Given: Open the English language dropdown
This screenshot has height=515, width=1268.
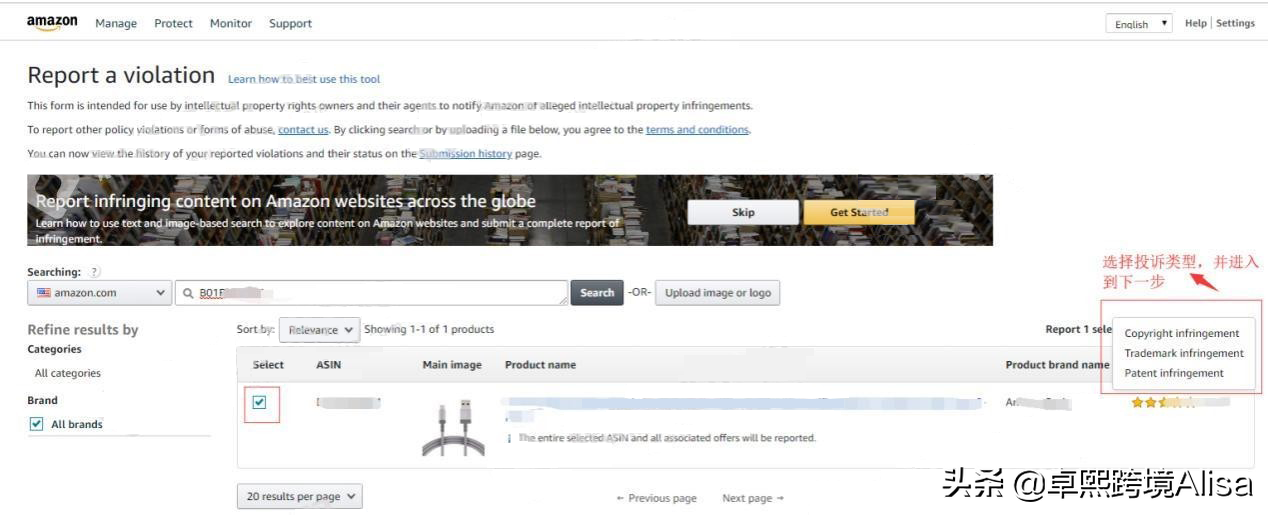Looking at the screenshot, I should [1139, 24].
